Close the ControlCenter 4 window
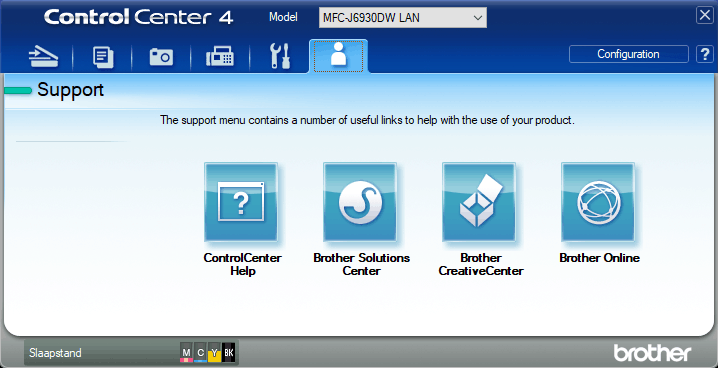Viewport: 718px width, 368px height. click(x=705, y=16)
